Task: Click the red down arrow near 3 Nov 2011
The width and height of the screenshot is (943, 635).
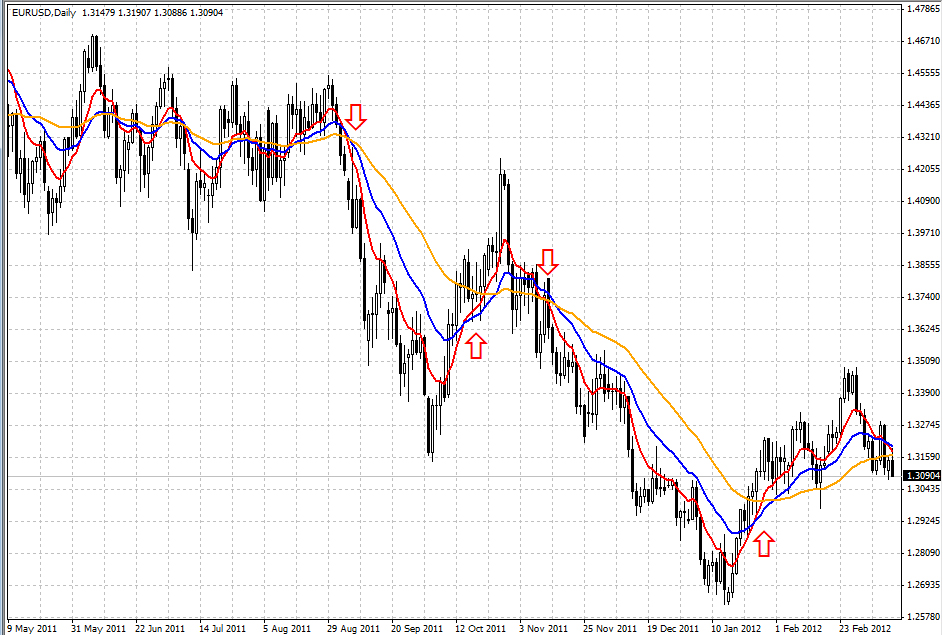Action: (547, 262)
